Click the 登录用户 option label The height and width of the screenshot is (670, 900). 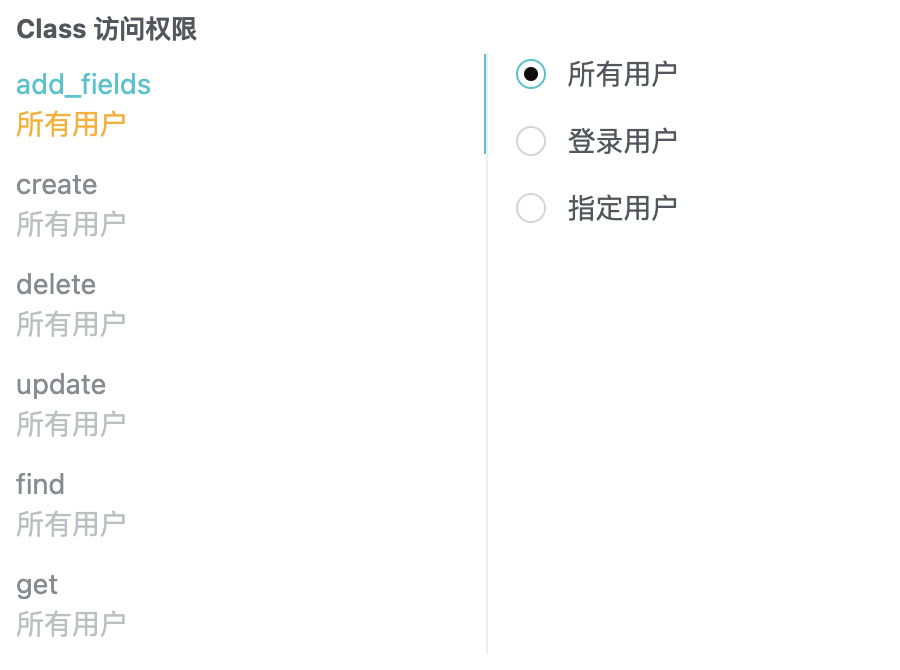620,141
